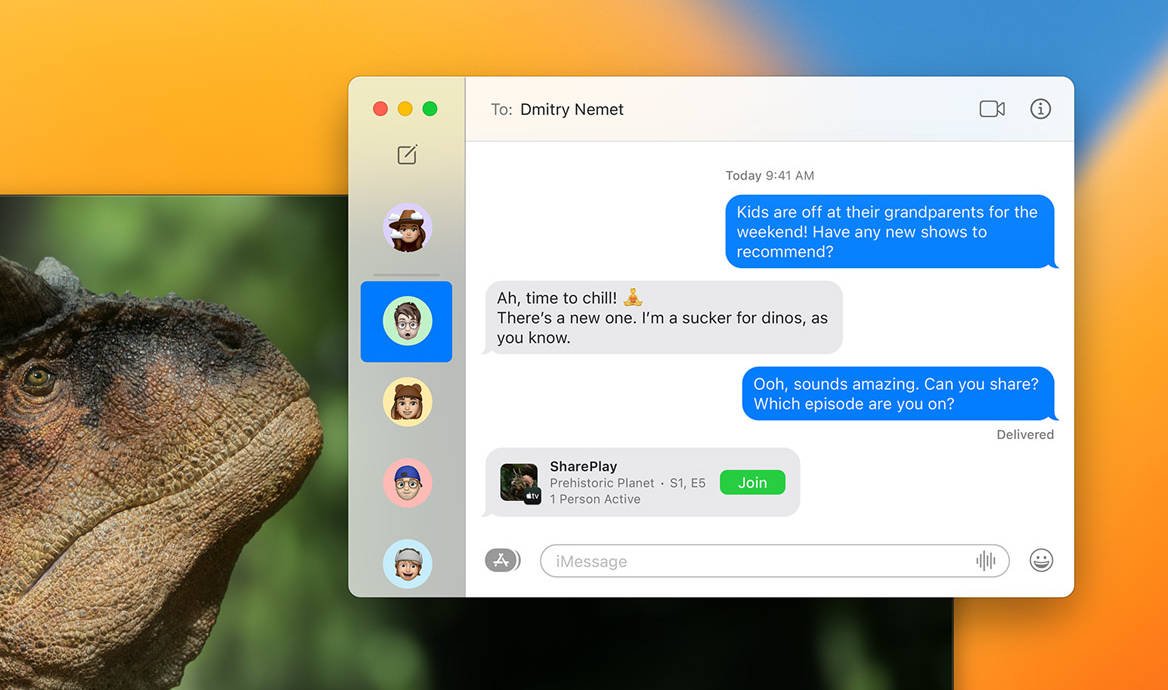Click green full-screen button on Messages
The width and height of the screenshot is (1168, 690).
coord(430,109)
